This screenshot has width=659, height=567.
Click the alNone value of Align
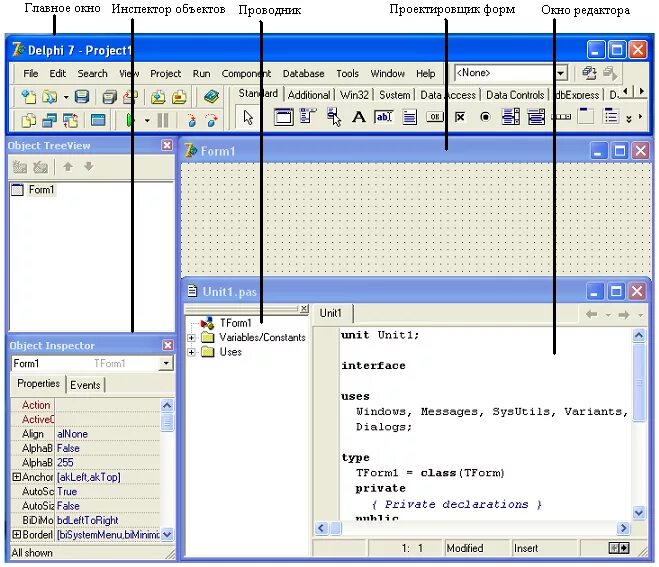pos(72,434)
